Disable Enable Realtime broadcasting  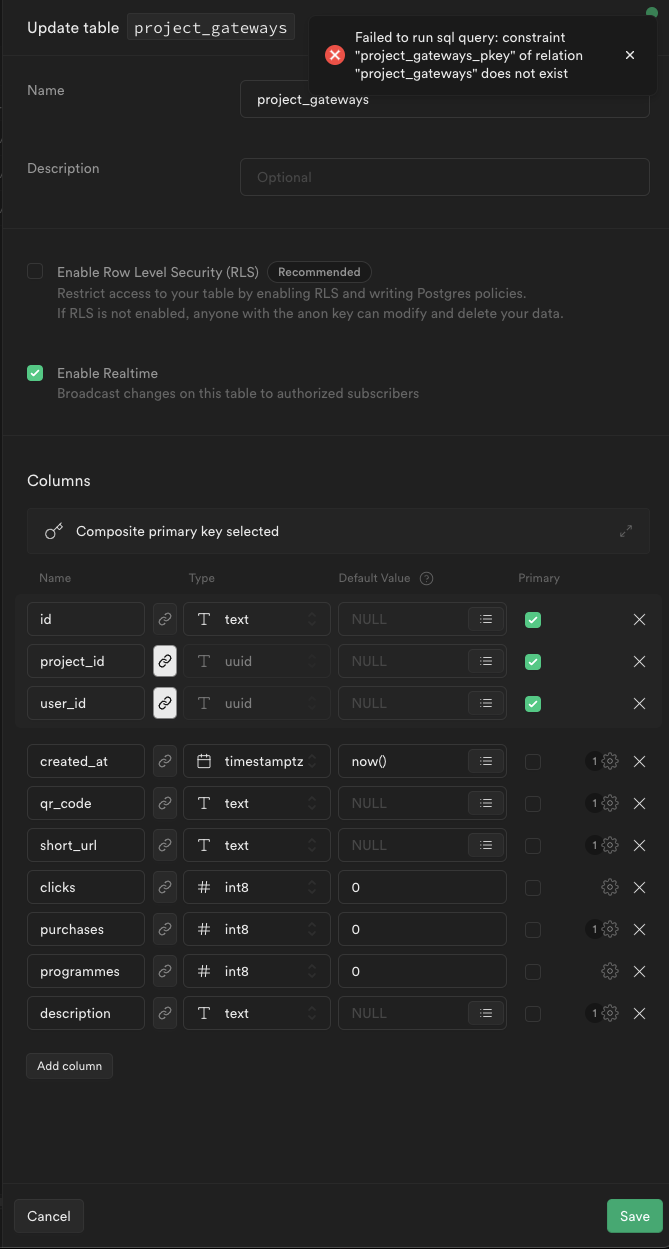35,372
